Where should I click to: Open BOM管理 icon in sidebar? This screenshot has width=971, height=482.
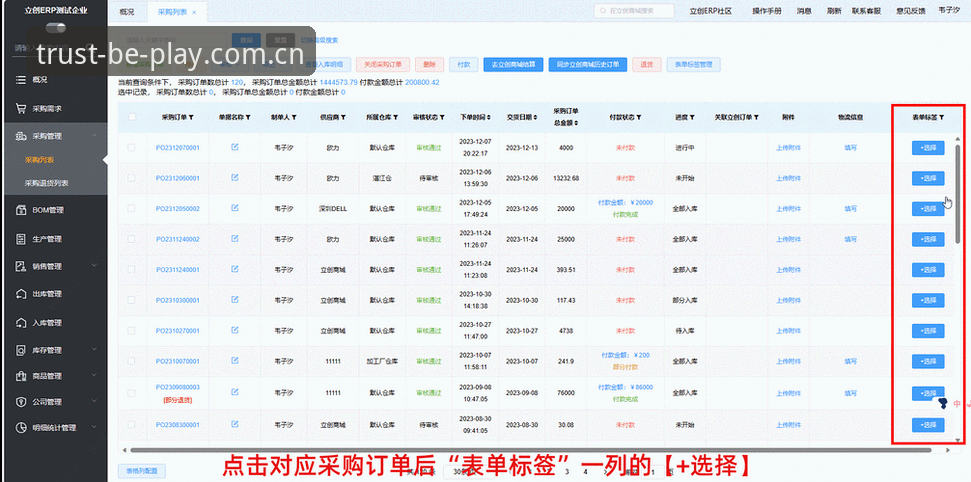(21, 210)
